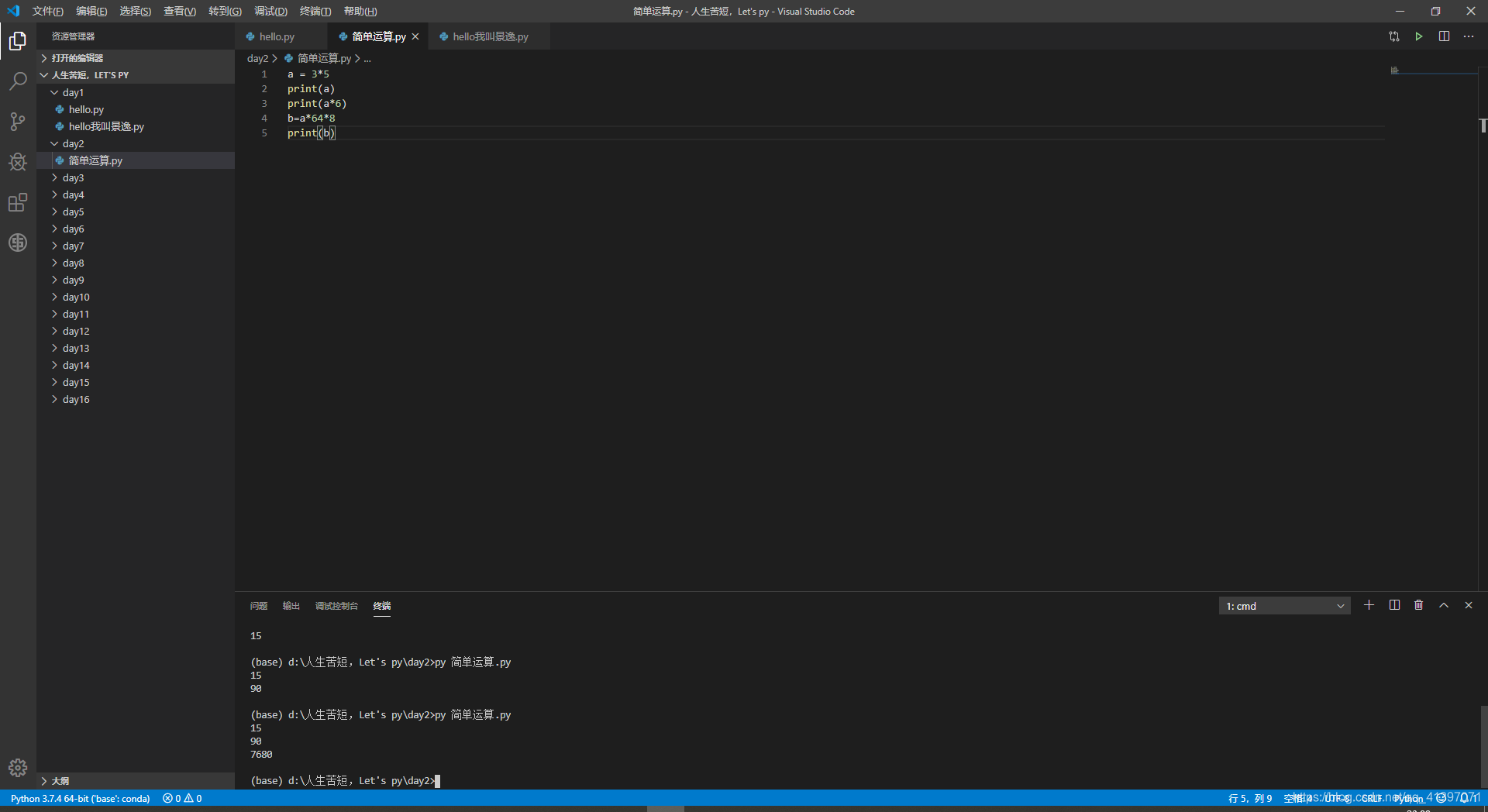Open the 选择(S) menu

point(136,11)
